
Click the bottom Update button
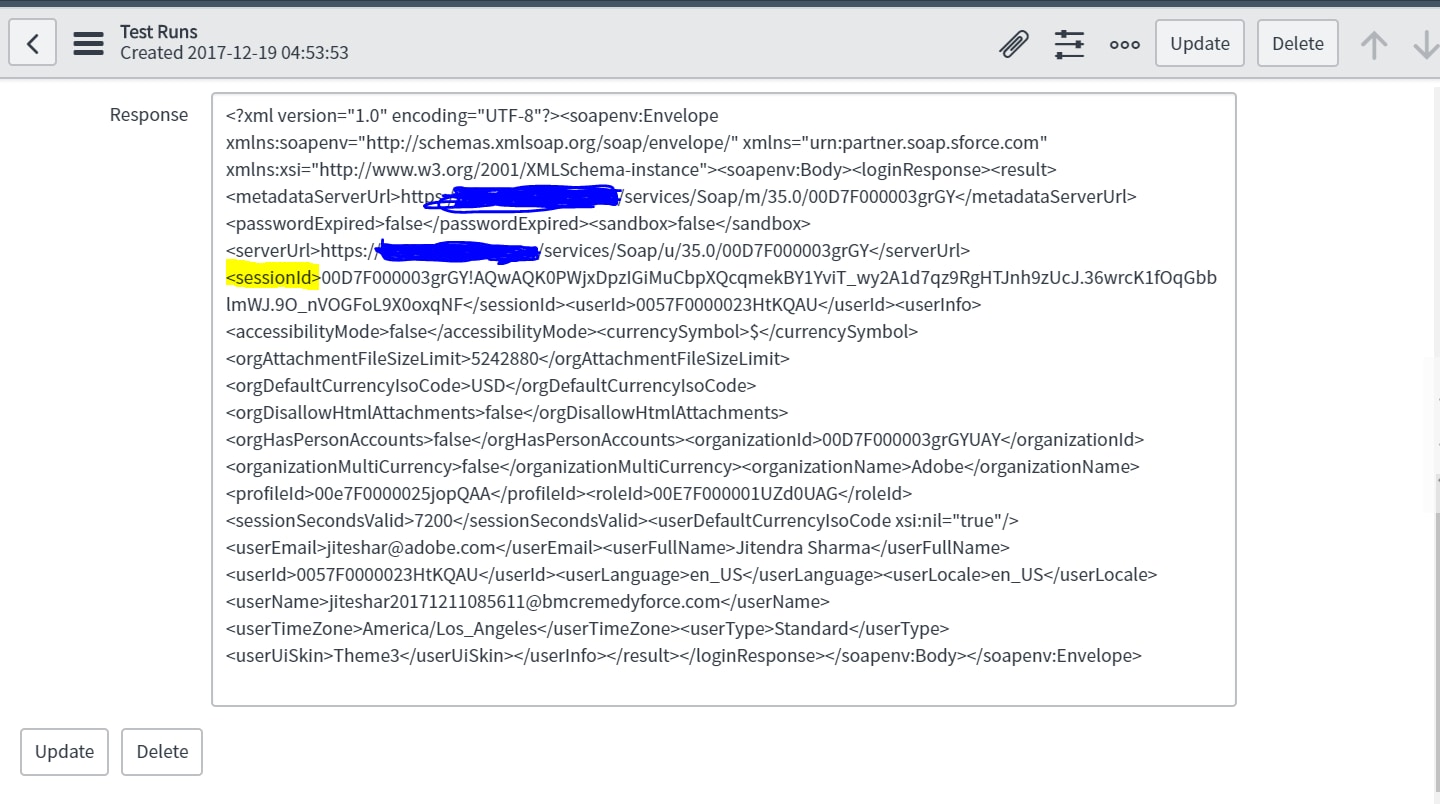[x=65, y=751]
